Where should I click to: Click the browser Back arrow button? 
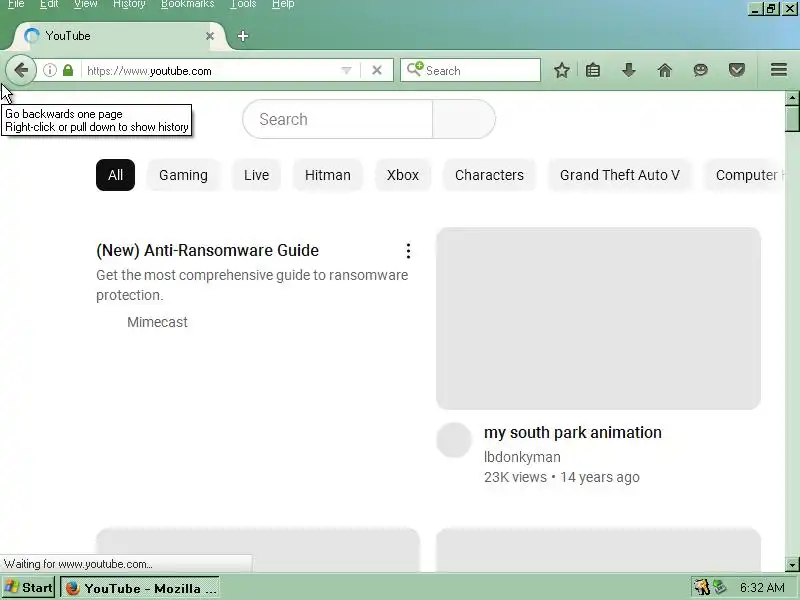[x=21, y=70]
